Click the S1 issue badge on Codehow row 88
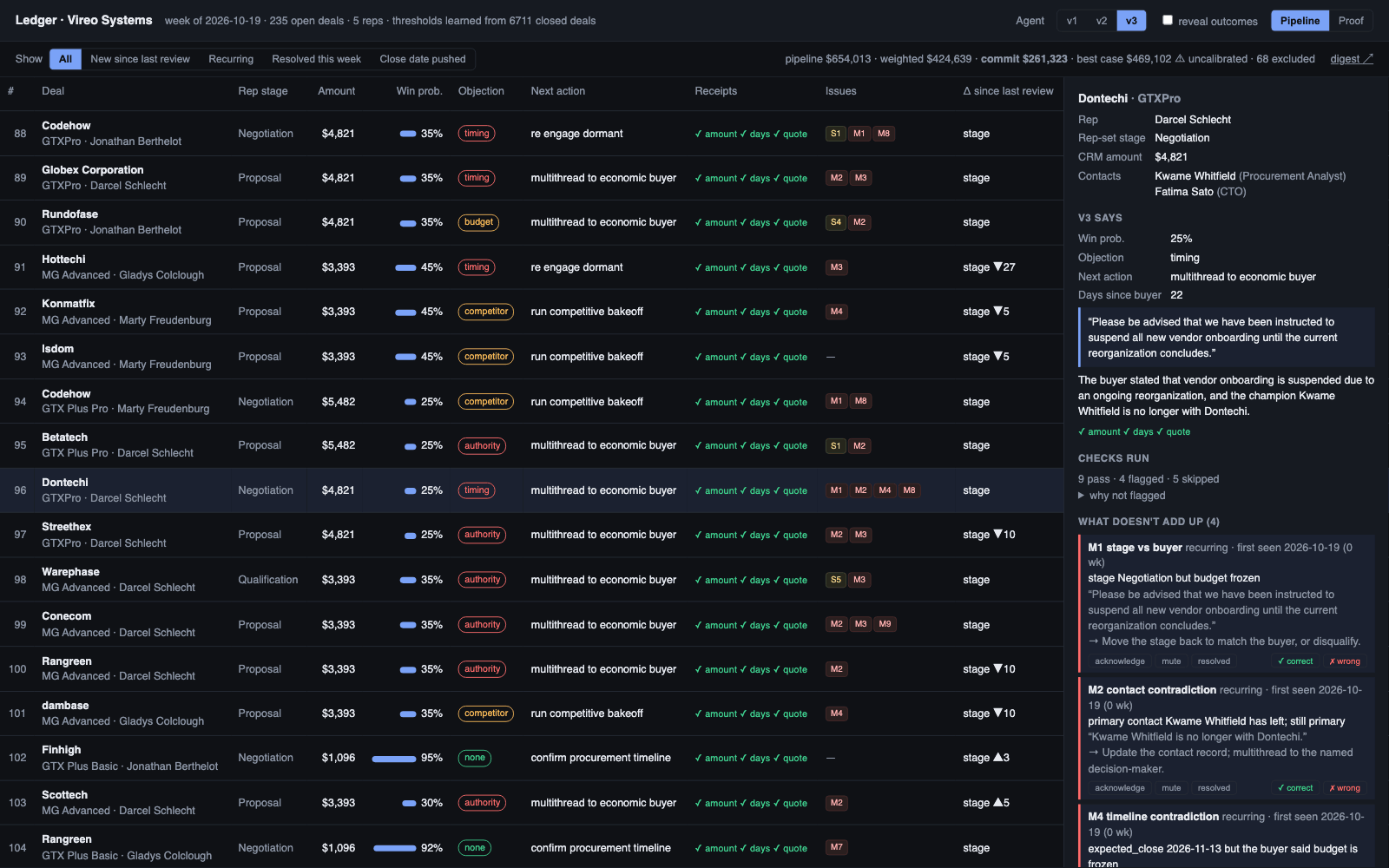The width and height of the screenshot is (1389, 868). pos(836,134)
